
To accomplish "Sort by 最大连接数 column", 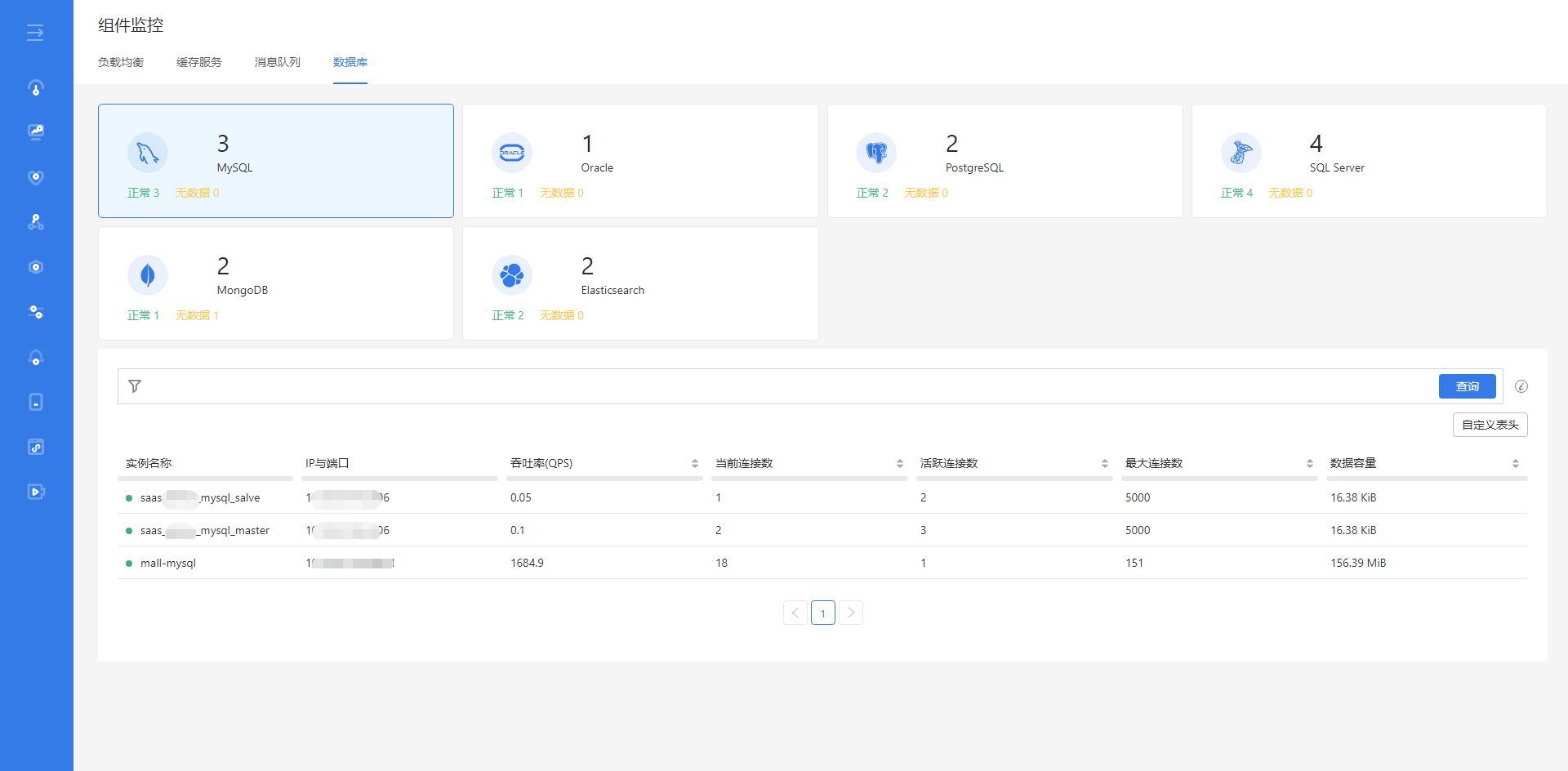I will pyautogui.click(x=1310, y=463).
